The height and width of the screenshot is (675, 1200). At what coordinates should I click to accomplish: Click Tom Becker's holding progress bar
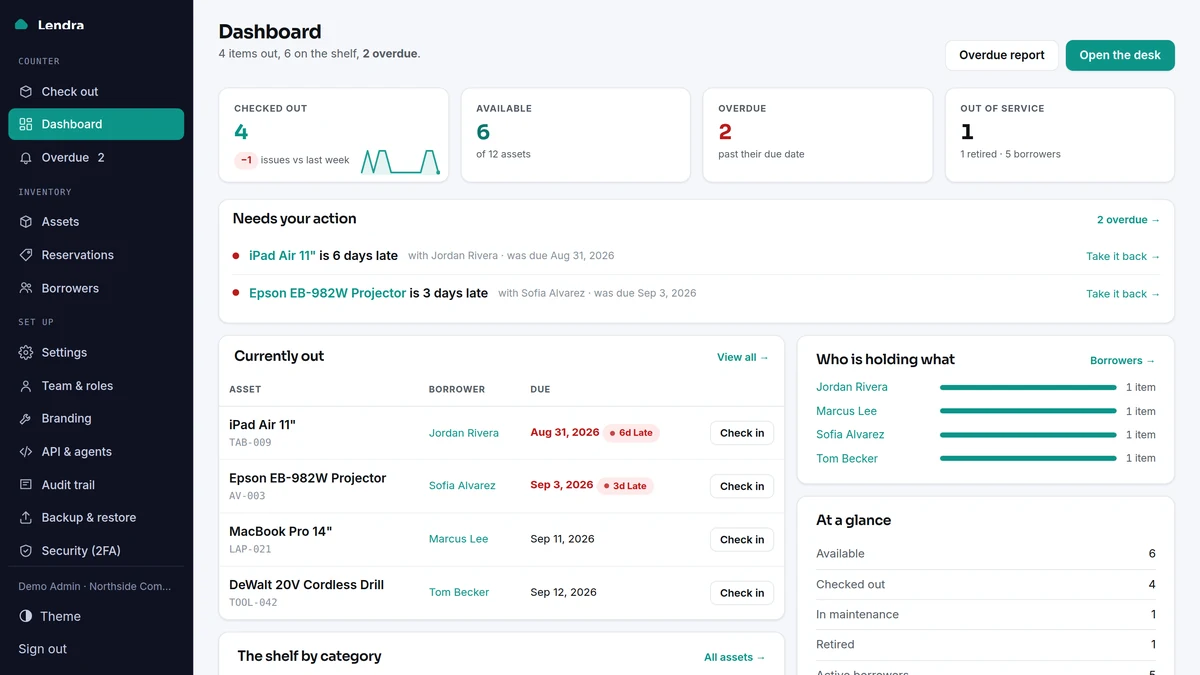[1028, 458]
